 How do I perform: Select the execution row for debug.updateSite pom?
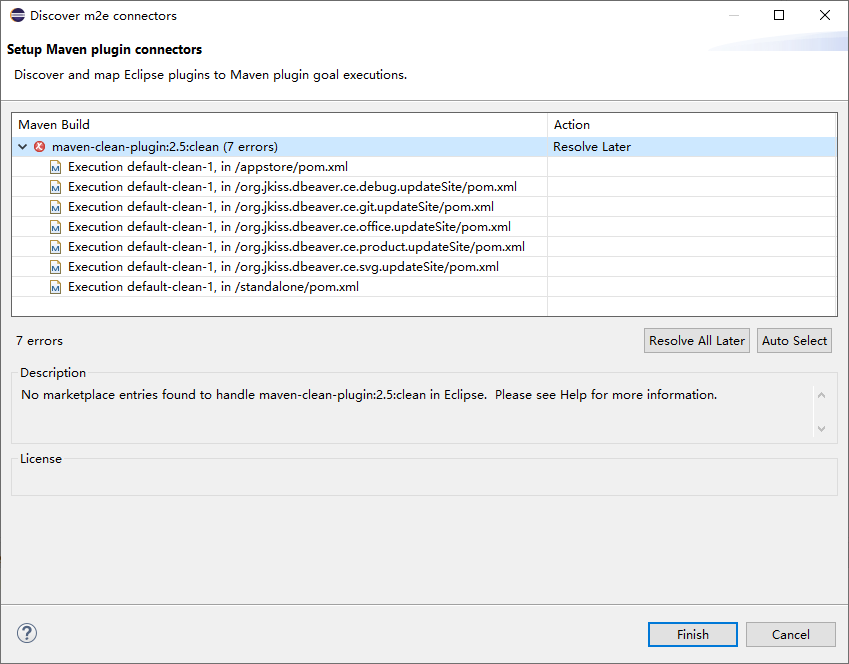[250, 186]
